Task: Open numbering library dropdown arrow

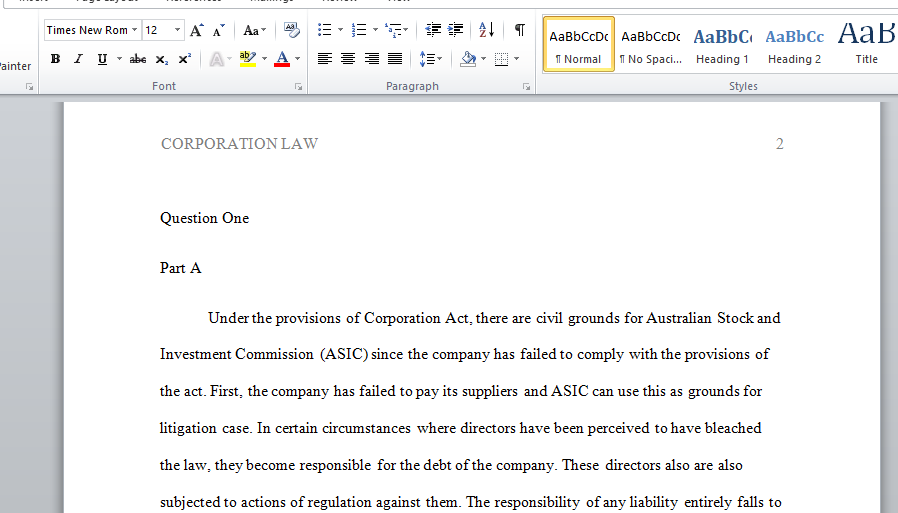Action: (x=375, y=30)
